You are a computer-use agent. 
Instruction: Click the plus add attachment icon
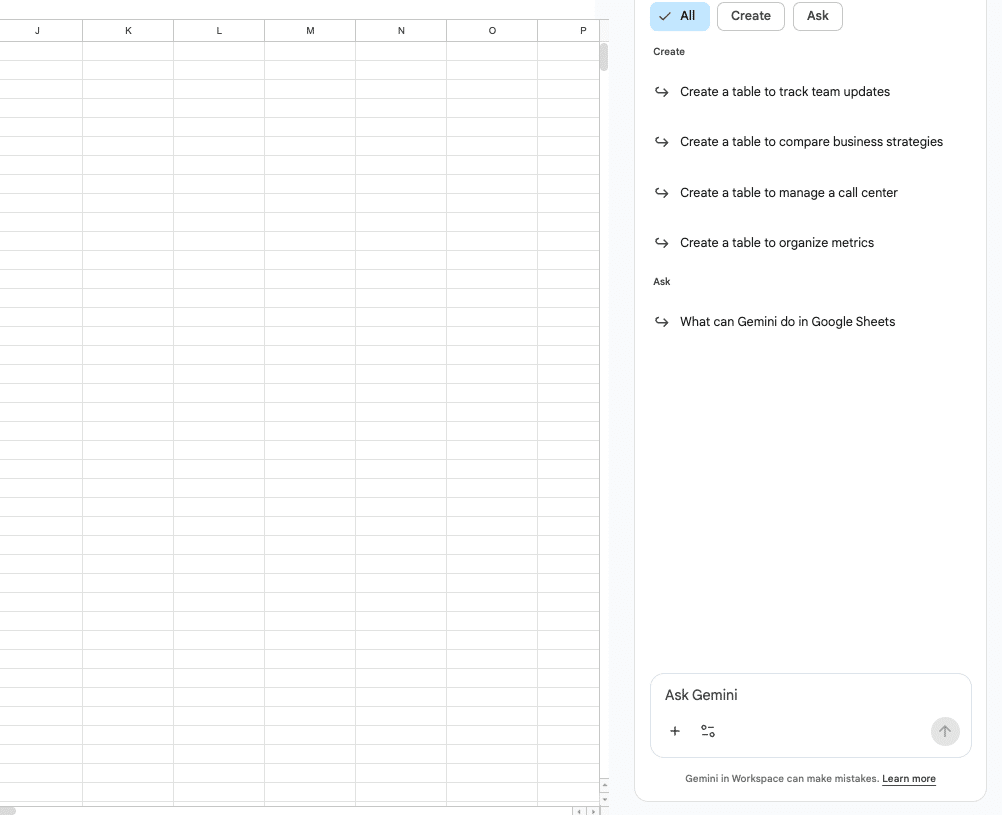[x=675, y=731]
